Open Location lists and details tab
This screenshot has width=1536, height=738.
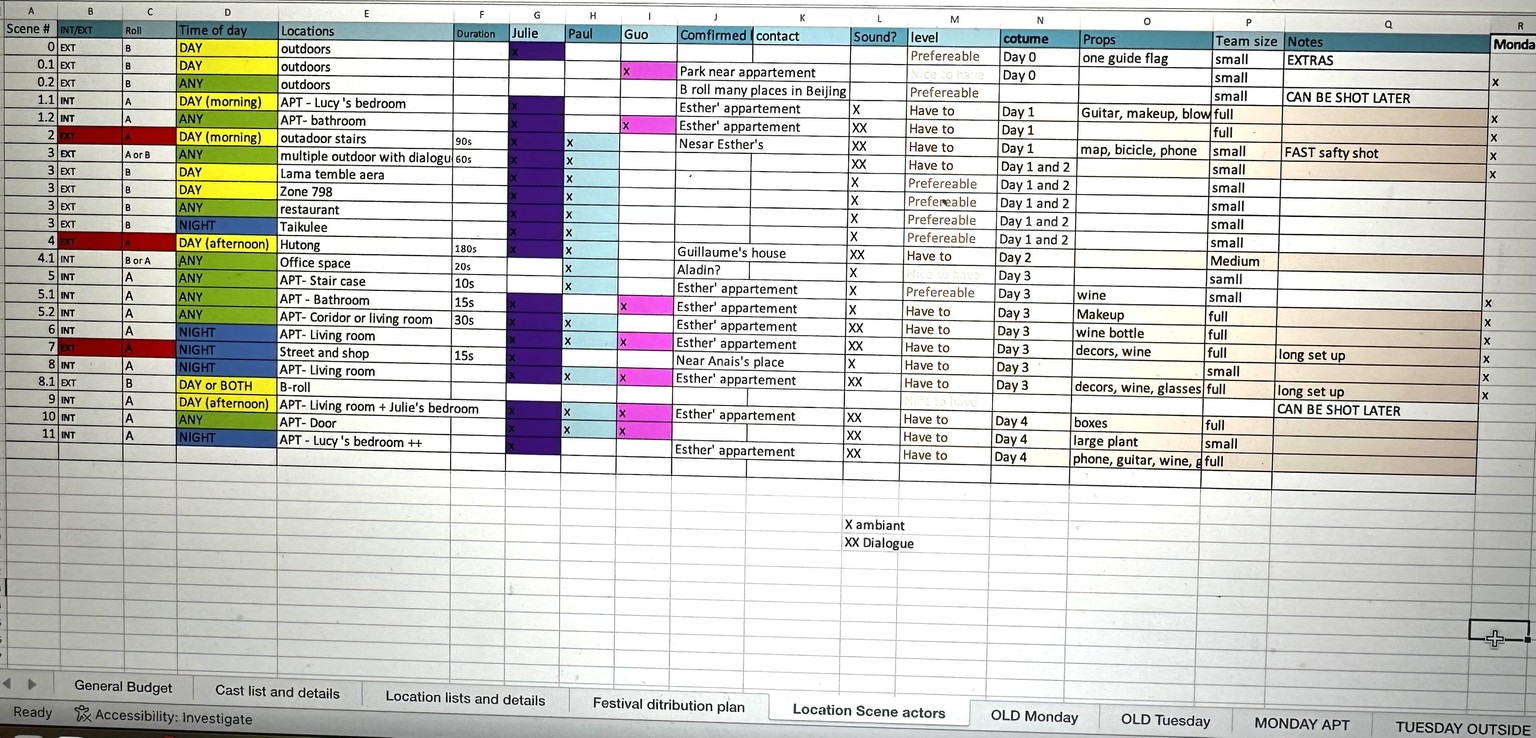[465, 699]
